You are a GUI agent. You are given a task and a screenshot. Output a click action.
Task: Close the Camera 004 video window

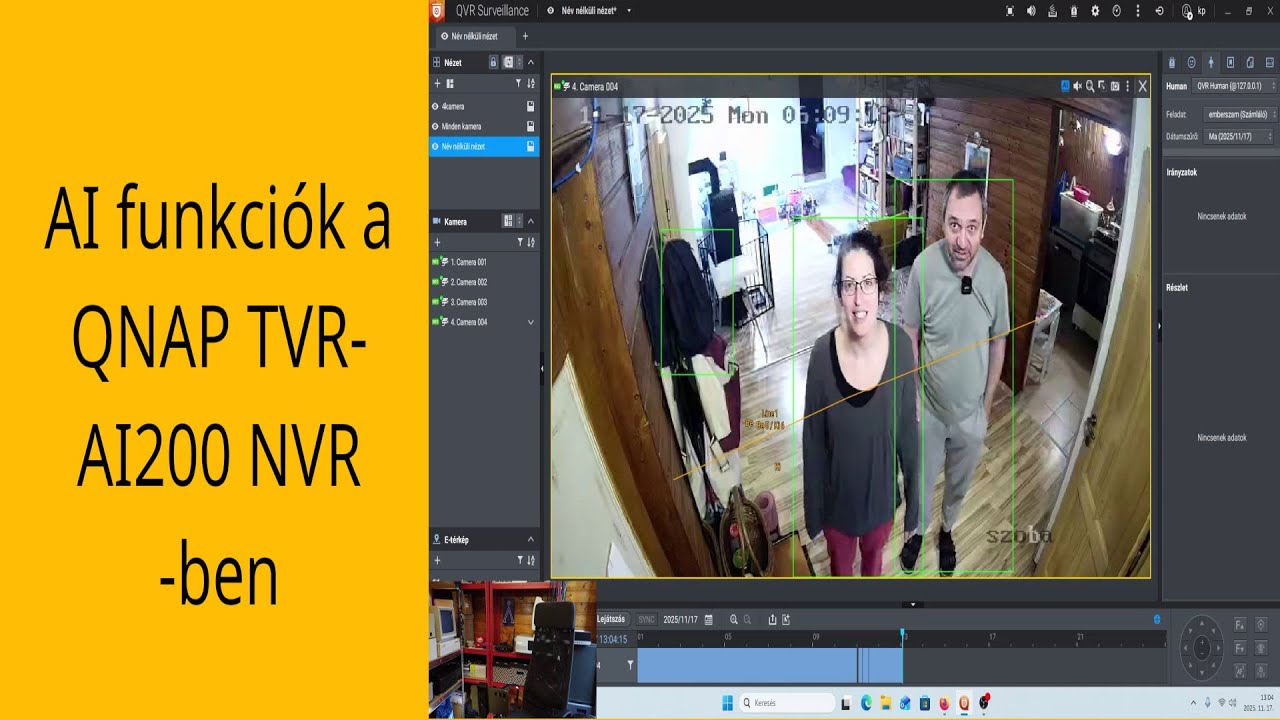[1142, 86]
